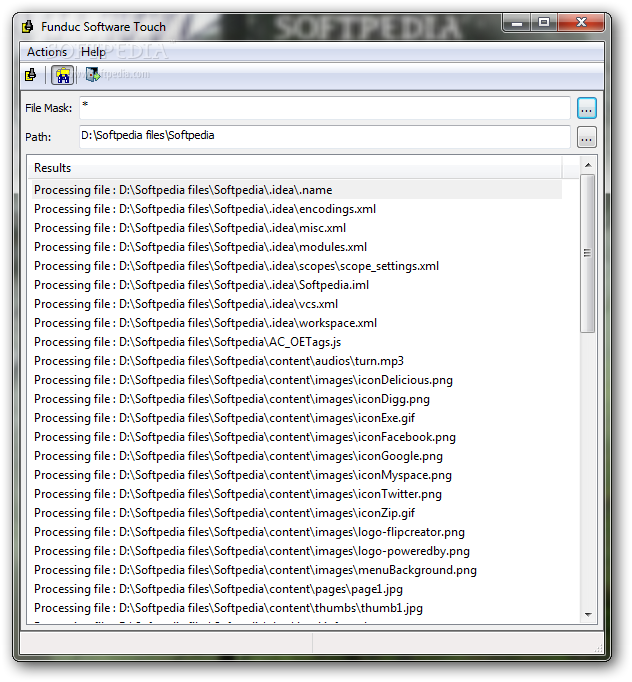Select the menuBackground.png result row
The width and height of the screenshot is (632, 682).
297,570
